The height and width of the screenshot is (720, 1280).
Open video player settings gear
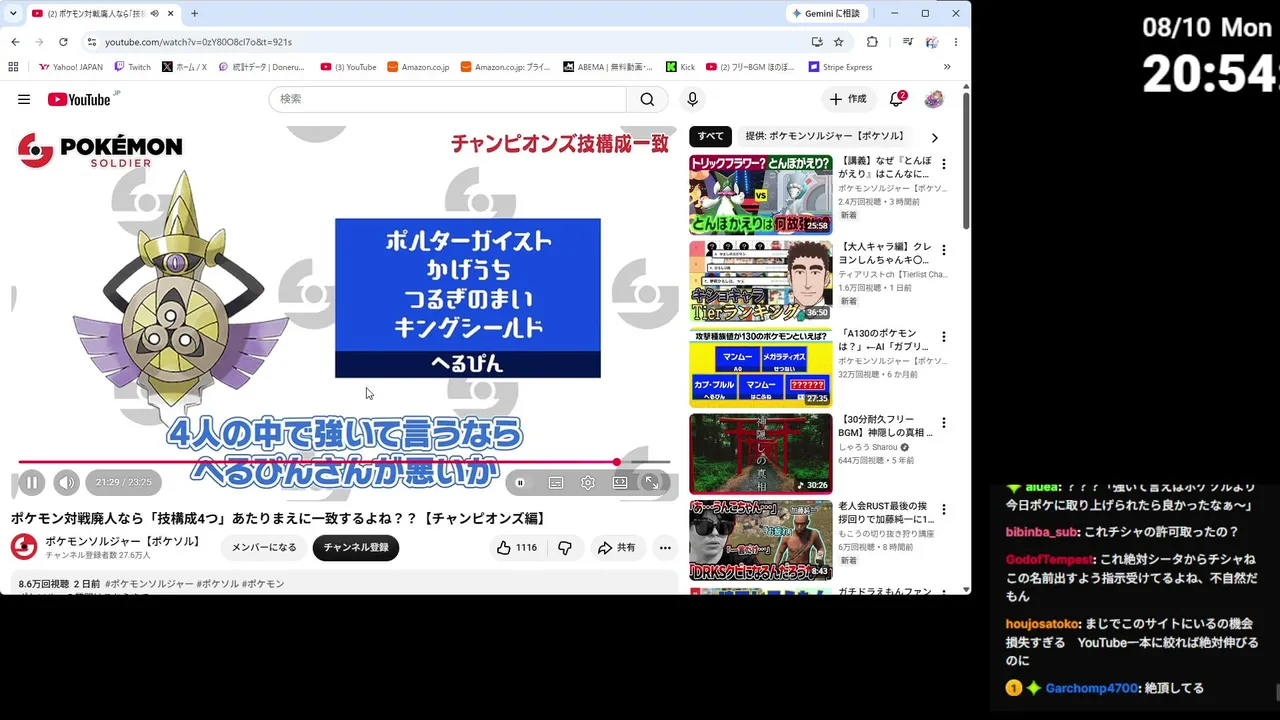[588, 483]
